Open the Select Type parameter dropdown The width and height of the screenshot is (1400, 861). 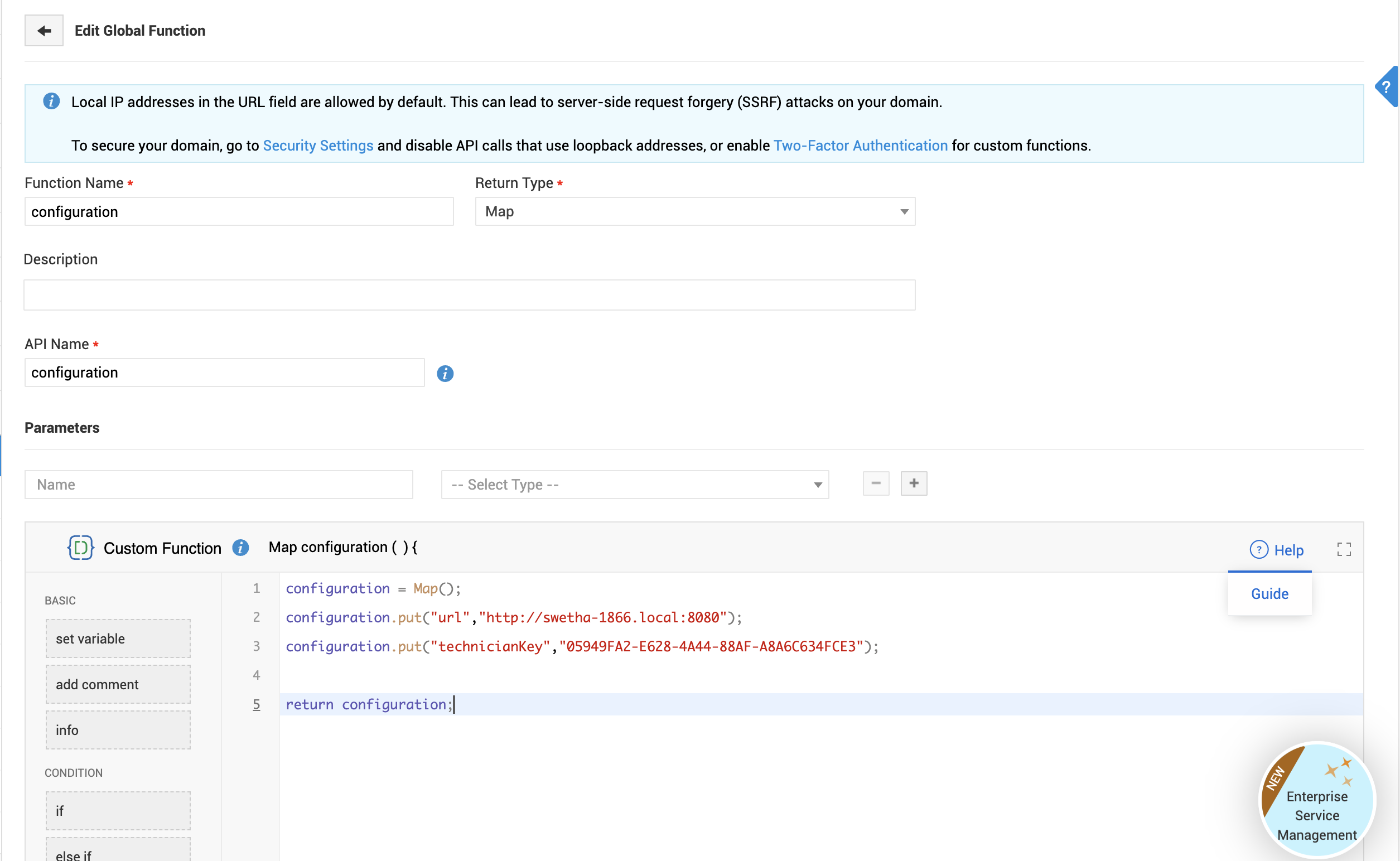[635, 485]
